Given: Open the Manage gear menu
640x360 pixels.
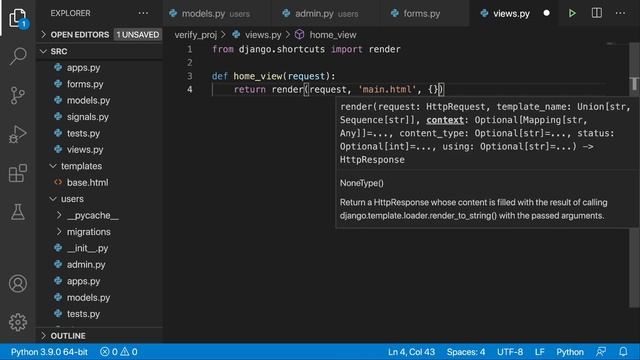Looking at the screenshot, I should pos(18,322).
